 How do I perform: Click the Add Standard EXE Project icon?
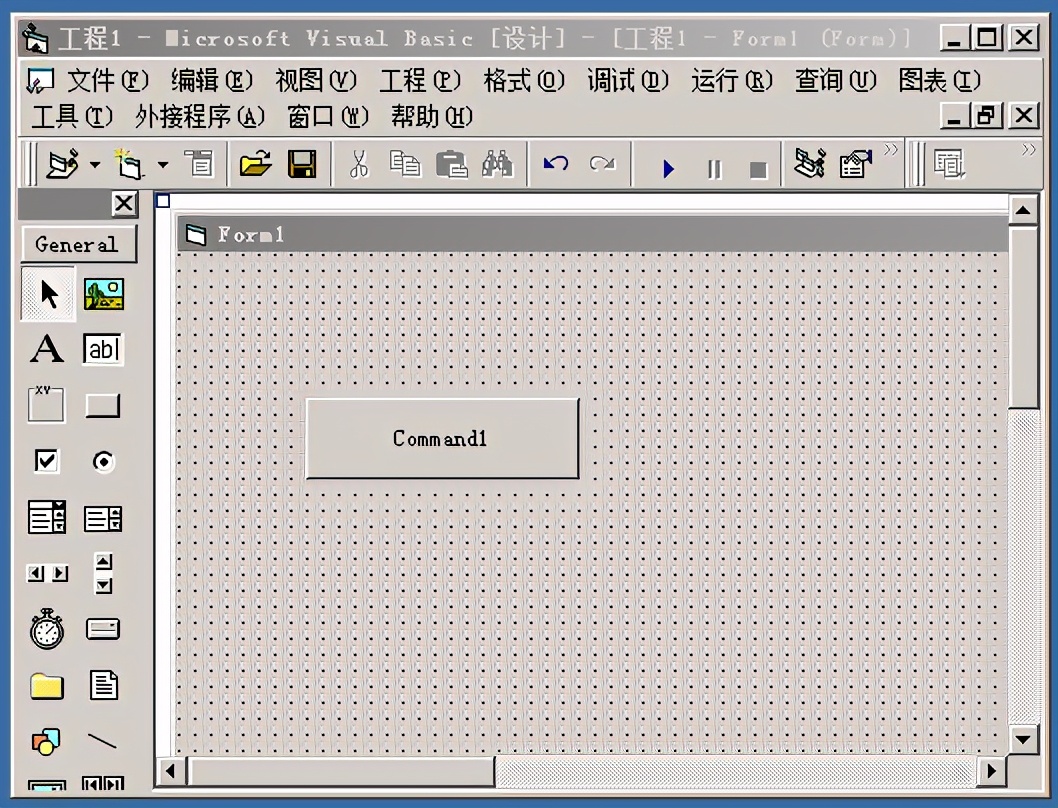pyautogui.click(x=63, y=164)
